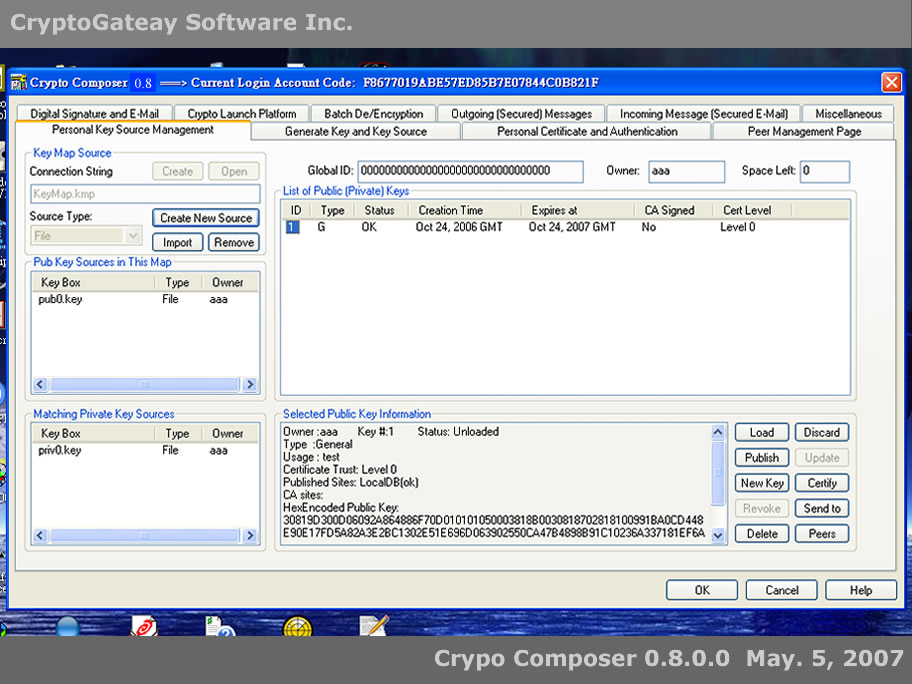
Task: Go to Outgoing (Secured) Messages tab
Action: pyautogui.click(x=521, y=113)
